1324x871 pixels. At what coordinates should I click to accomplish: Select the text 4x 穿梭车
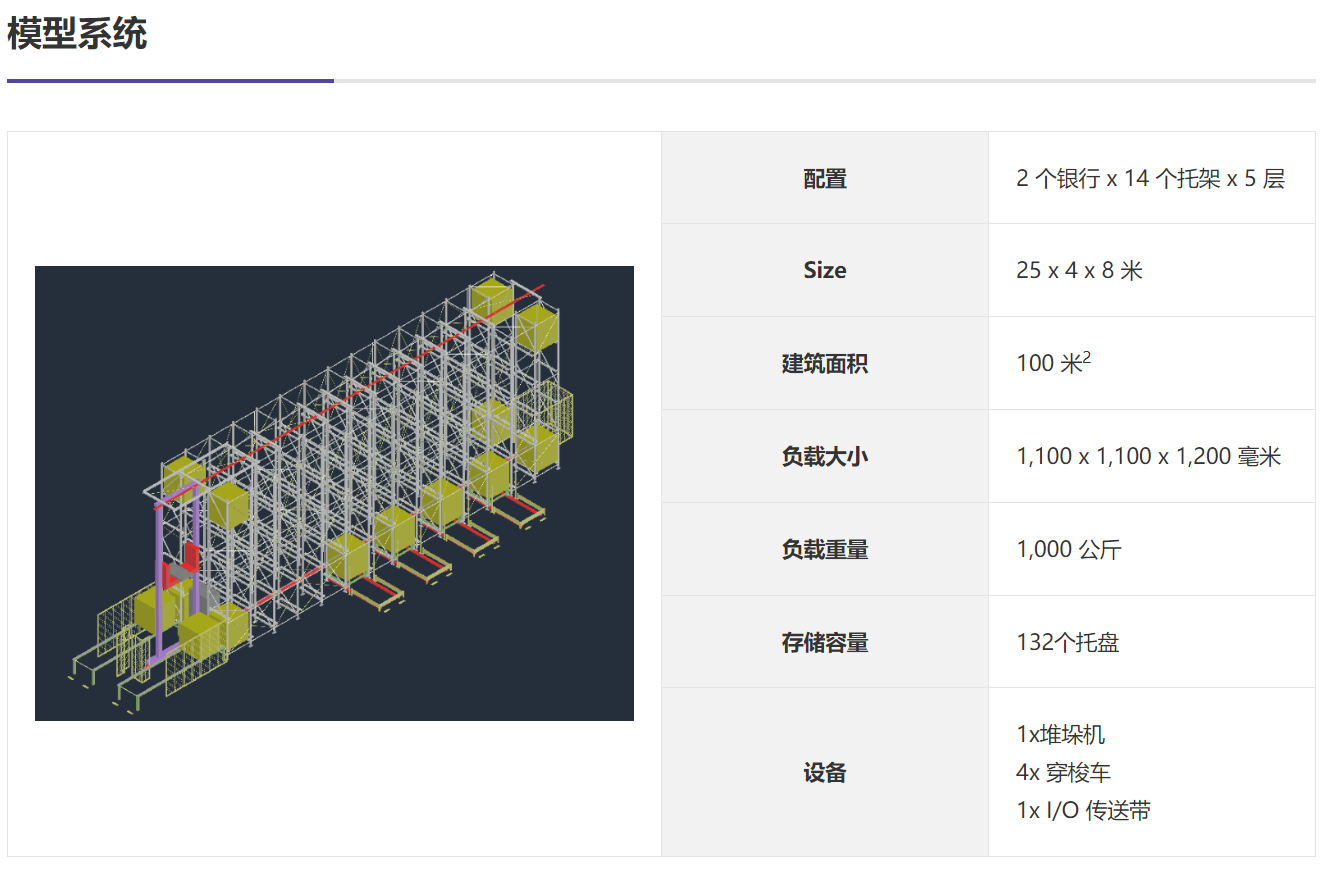click(x=1063, y=772)
